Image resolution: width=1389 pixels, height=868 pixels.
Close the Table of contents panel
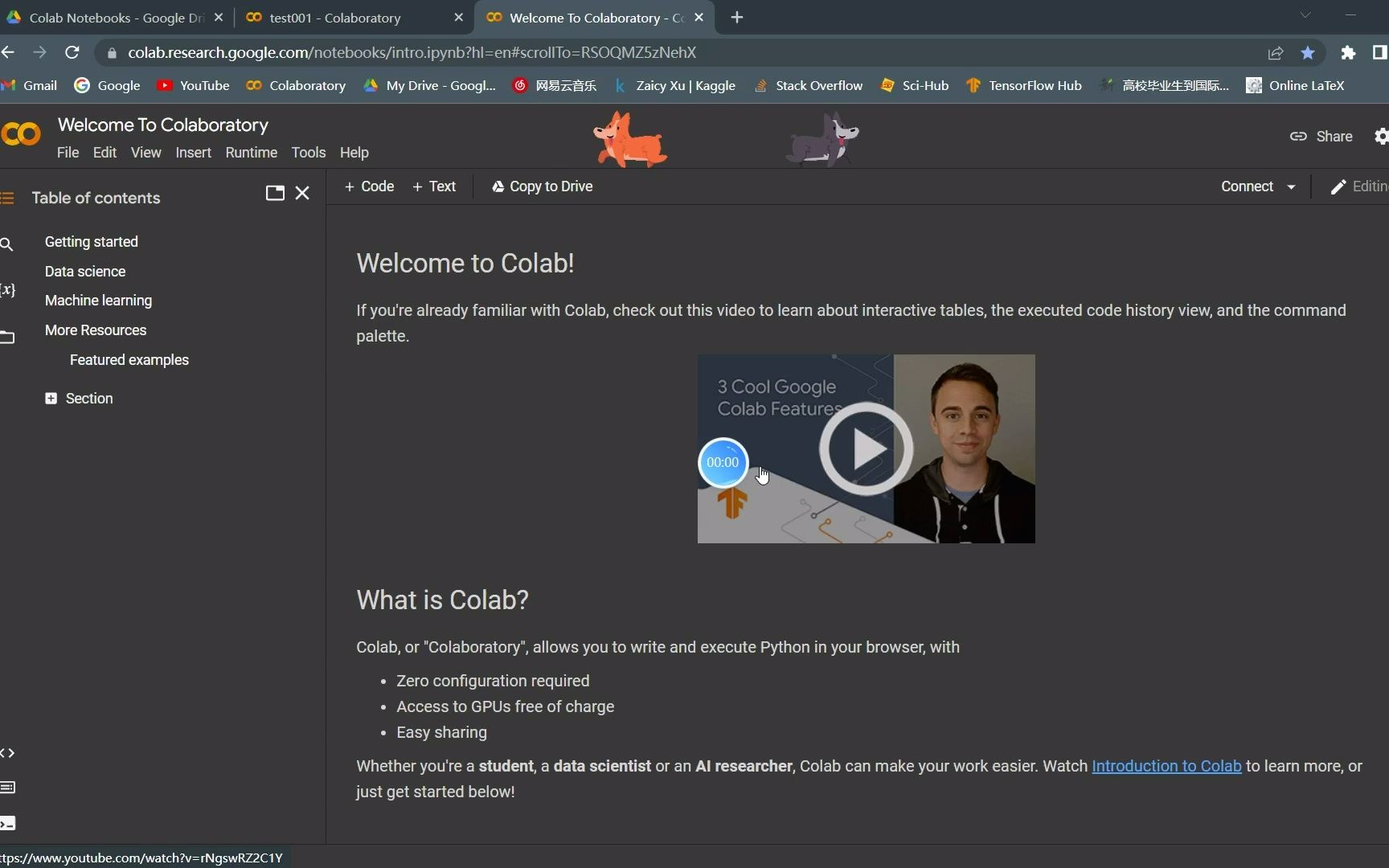[x=302, y=193]
